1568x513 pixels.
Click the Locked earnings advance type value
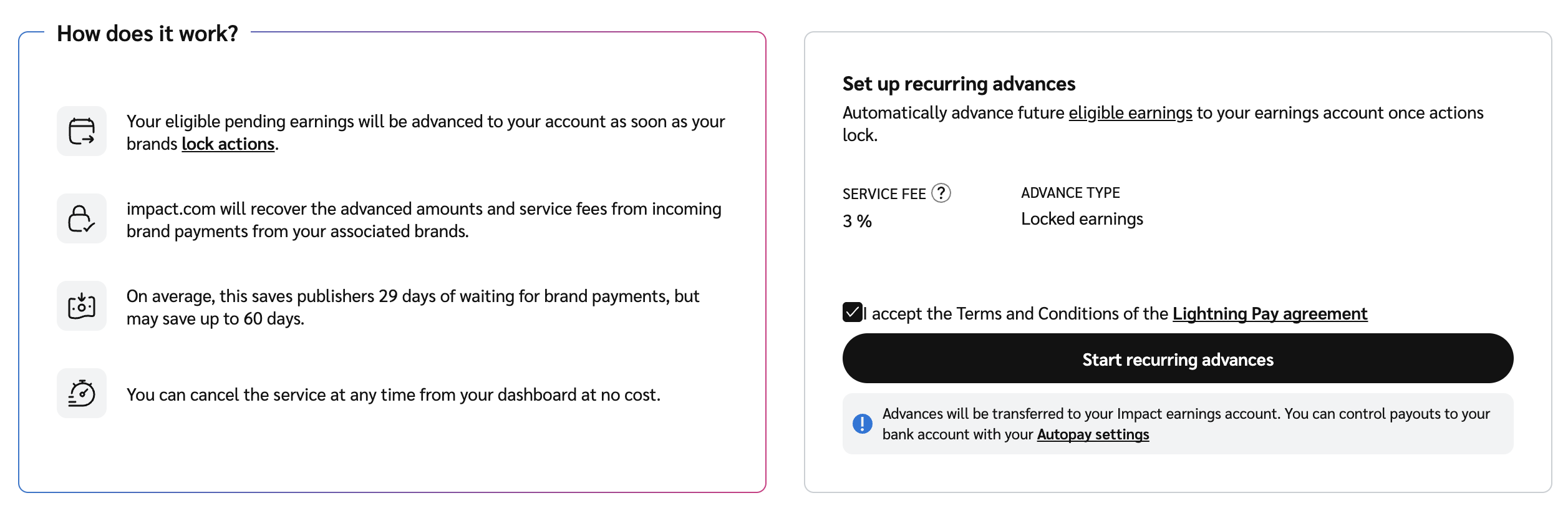pos(1082,219)
